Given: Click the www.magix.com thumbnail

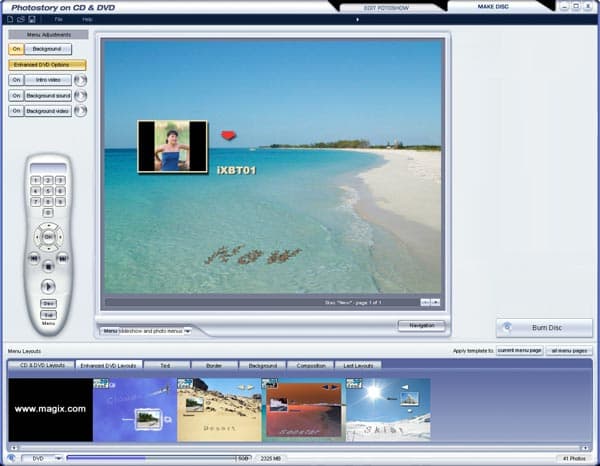Looking at the screenshot, I should click(51, 410).
